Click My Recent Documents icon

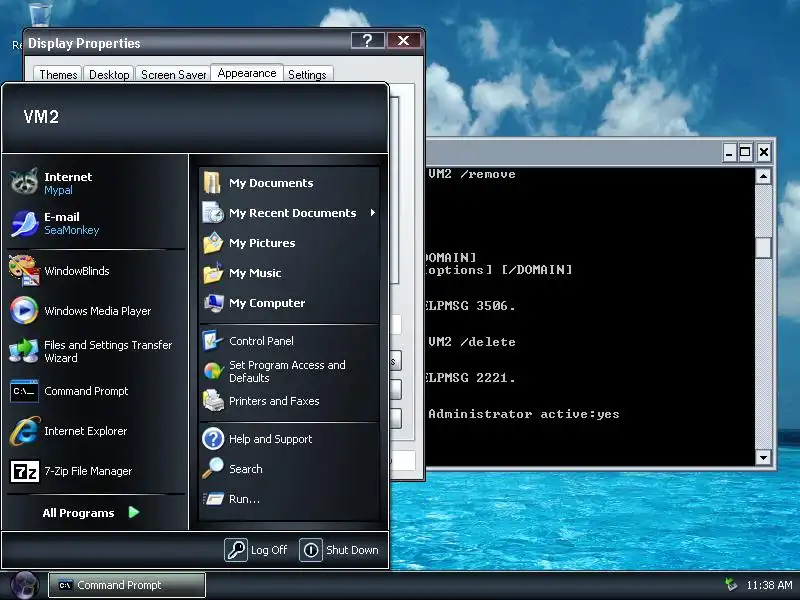point(213,212)
